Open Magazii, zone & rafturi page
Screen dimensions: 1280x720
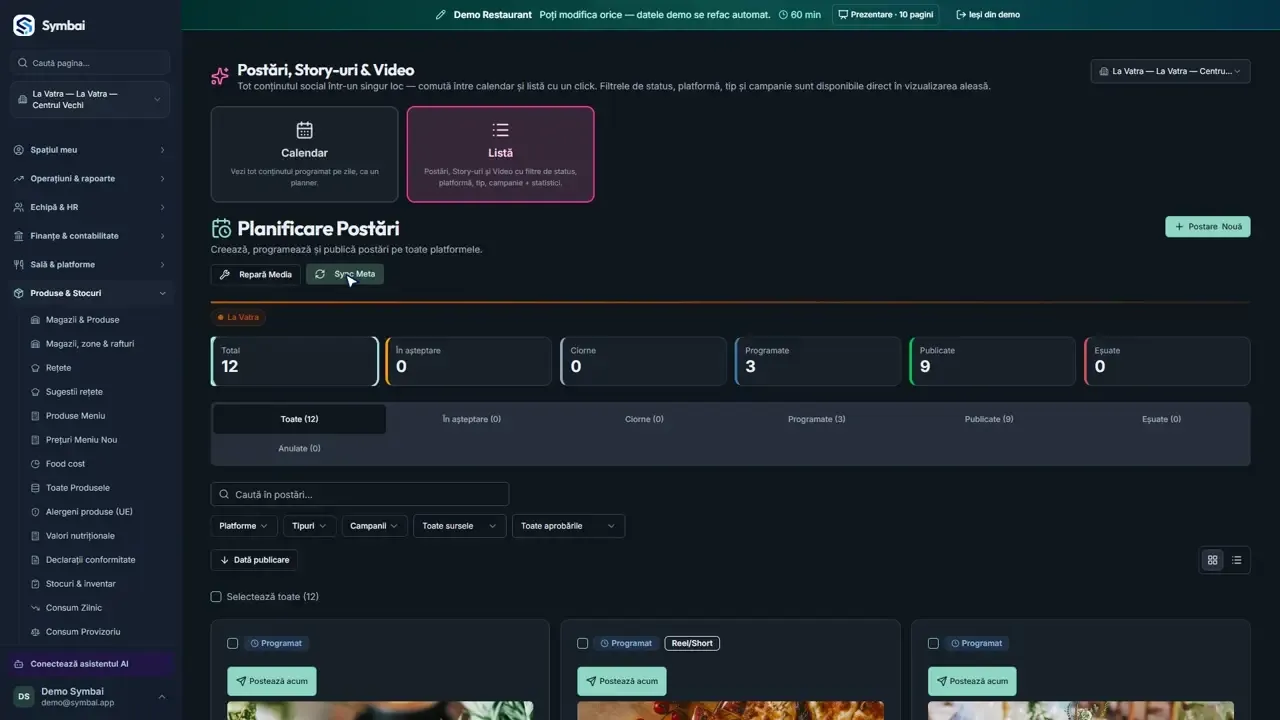pos(89,344)
